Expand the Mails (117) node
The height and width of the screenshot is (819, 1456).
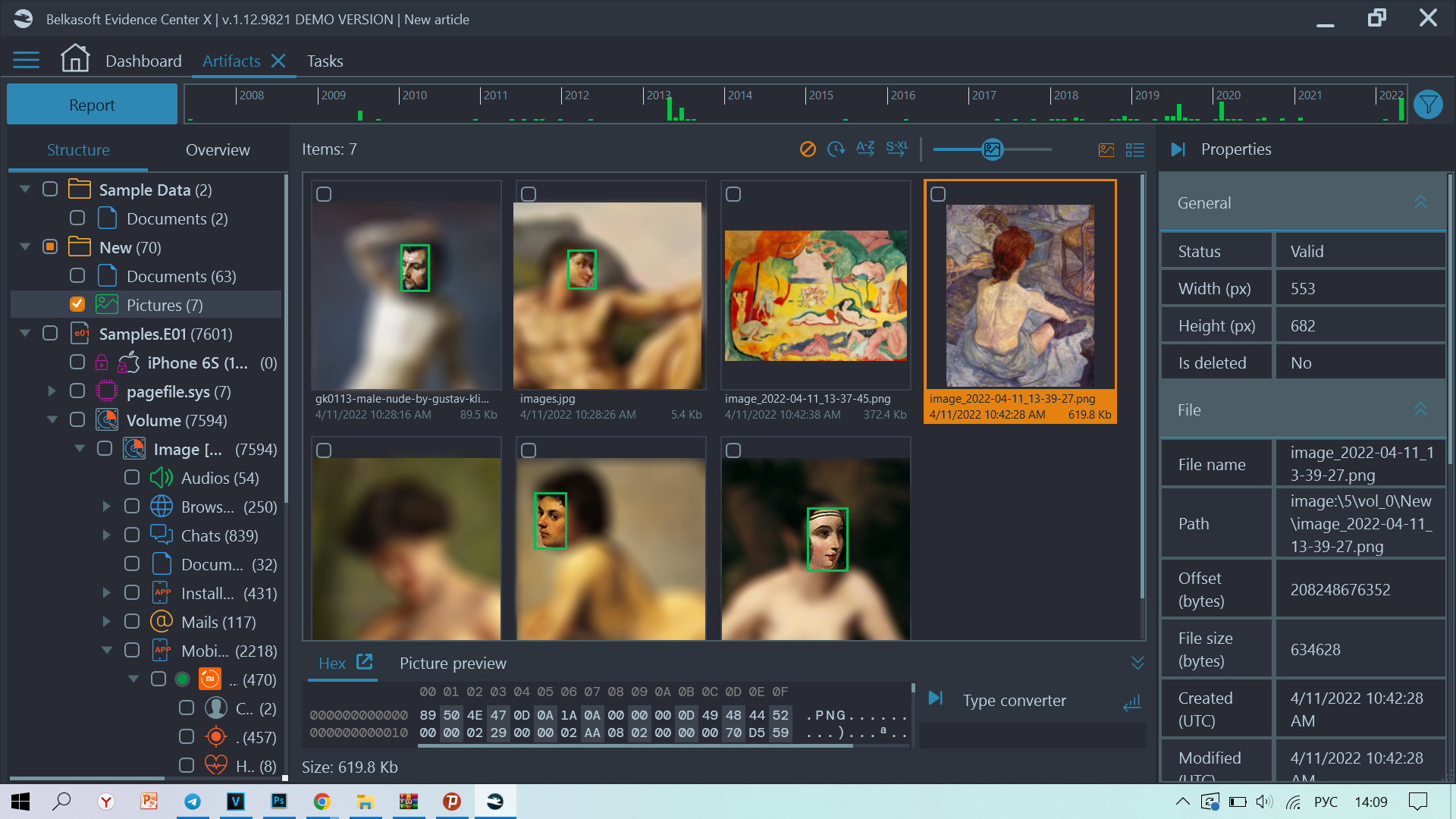click(x=107, y=622)
